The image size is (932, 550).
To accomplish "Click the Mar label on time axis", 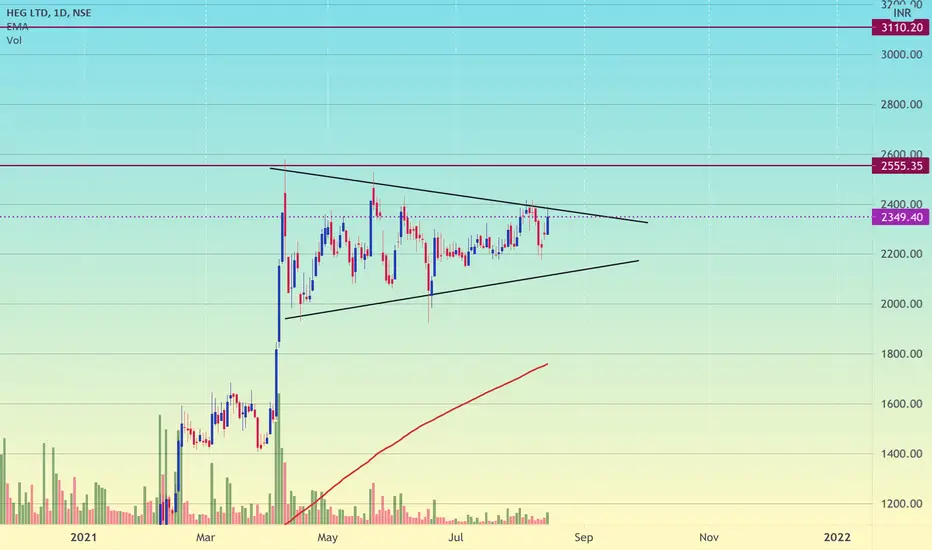I will pyautogui.click(x=205, y=538).
